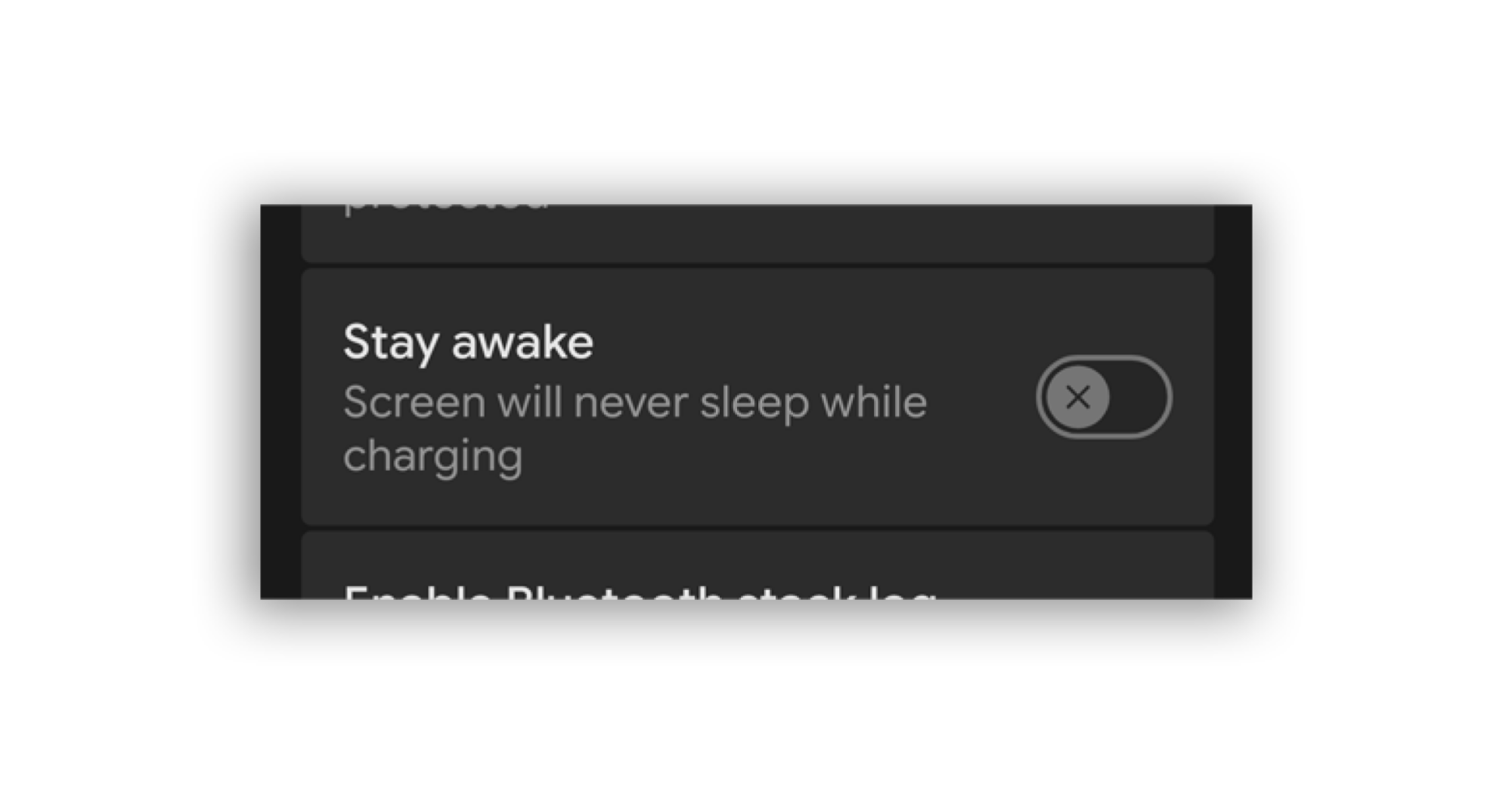Toggle the Stay awake switch

1104,397
